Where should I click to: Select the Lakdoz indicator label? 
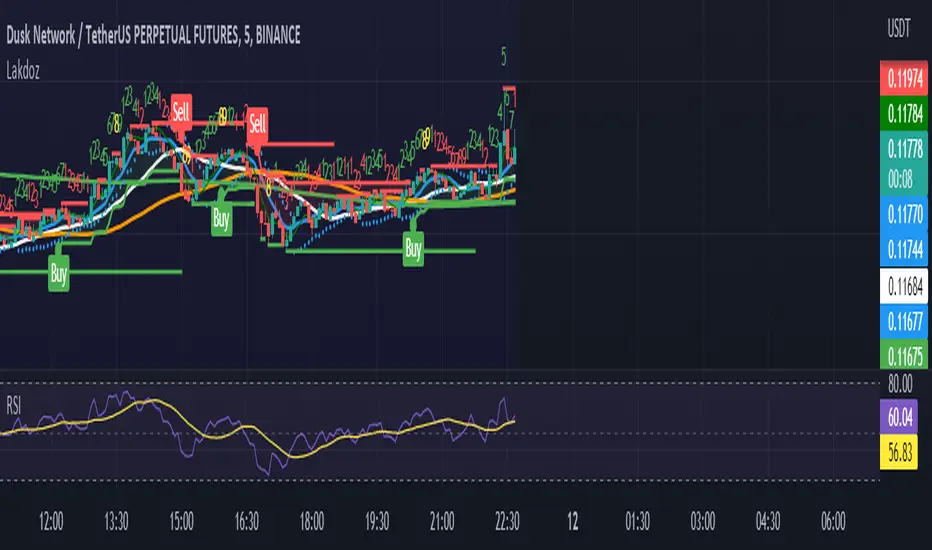[23, 71]
